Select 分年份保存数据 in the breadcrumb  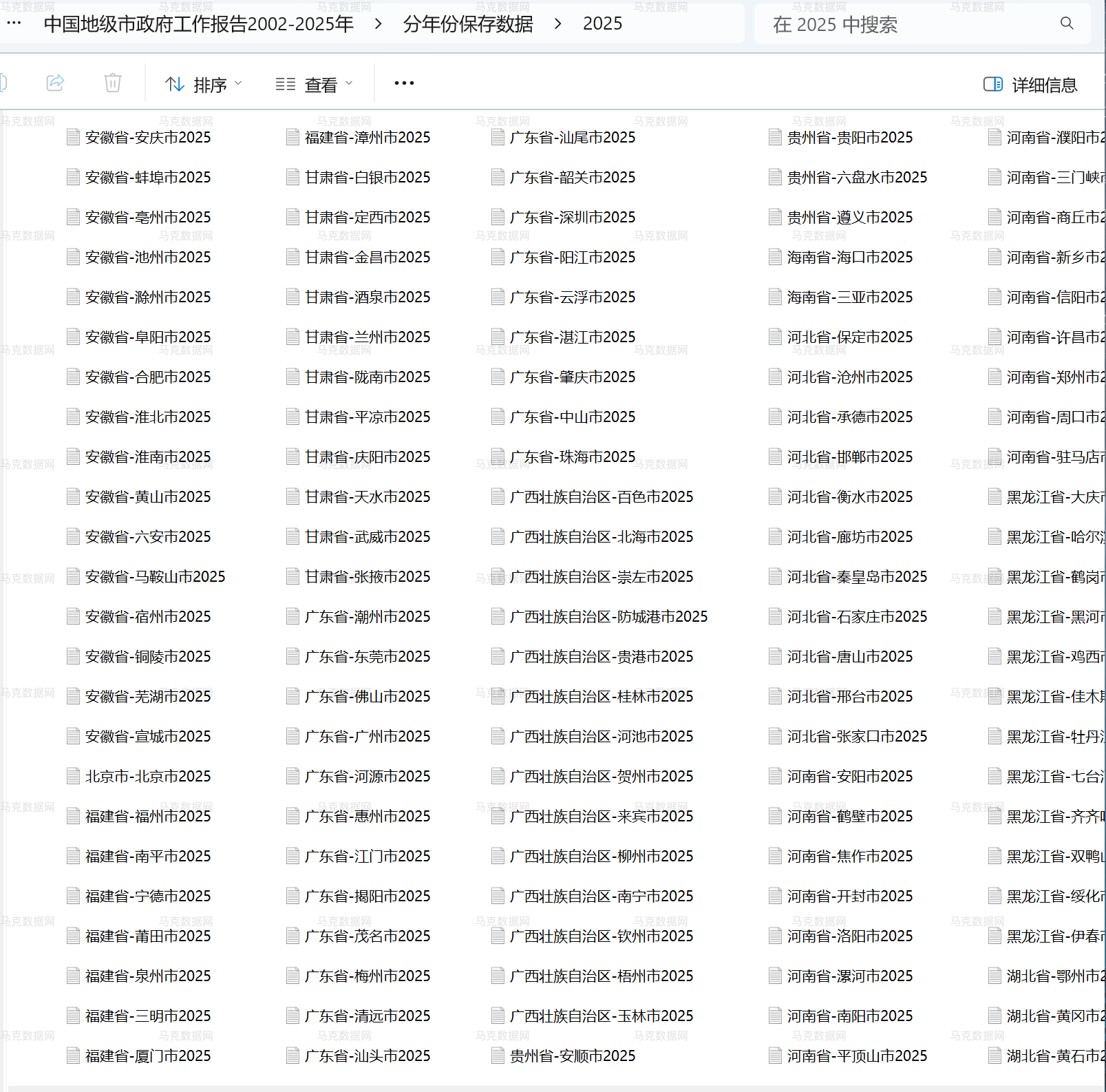467,23
